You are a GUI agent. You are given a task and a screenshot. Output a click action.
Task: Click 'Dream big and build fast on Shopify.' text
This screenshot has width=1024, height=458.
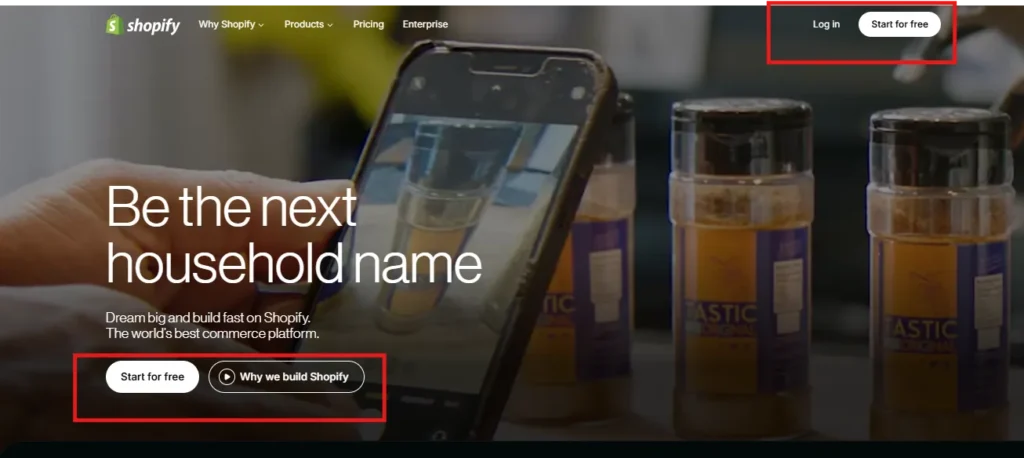tap(208, 318)
